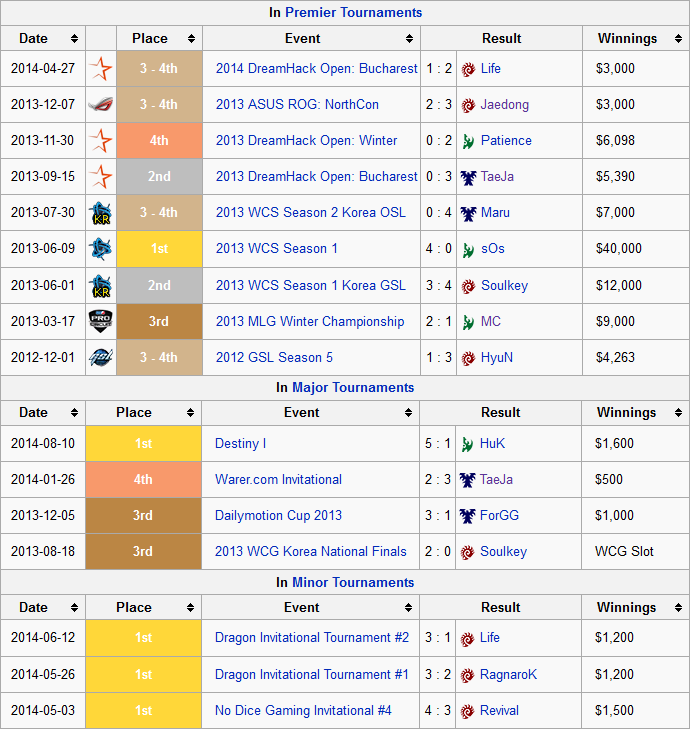Image resolution: width=691 pixels, height=729 pixels.
Task: Click the Protoss race icon next to HuK
Action: tap(468, 444)
